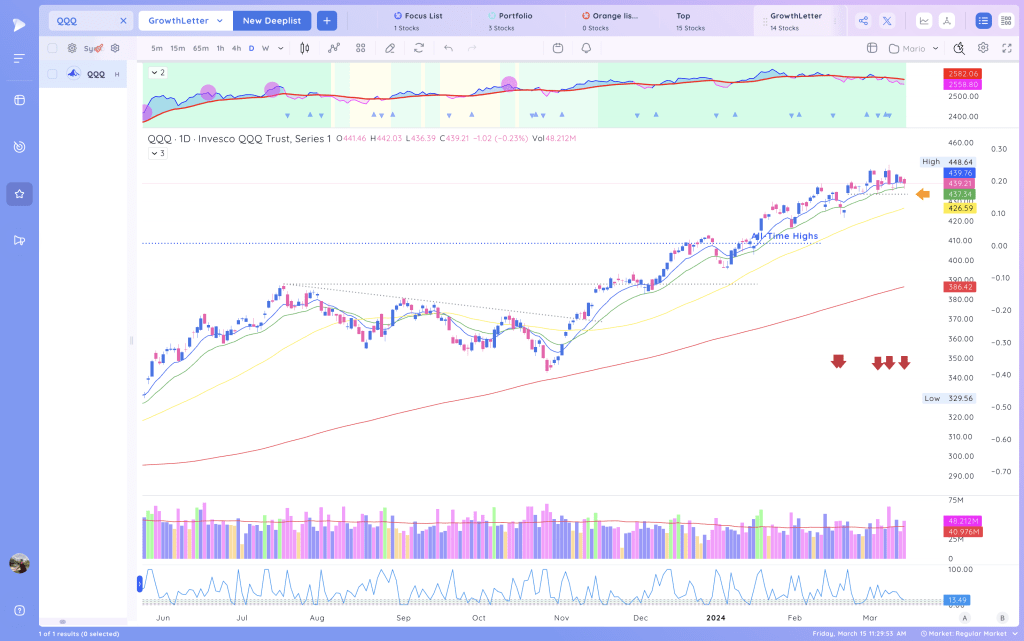
Task: Toggle the select-all checkbox above the list
Action: [x=52, y=48]
